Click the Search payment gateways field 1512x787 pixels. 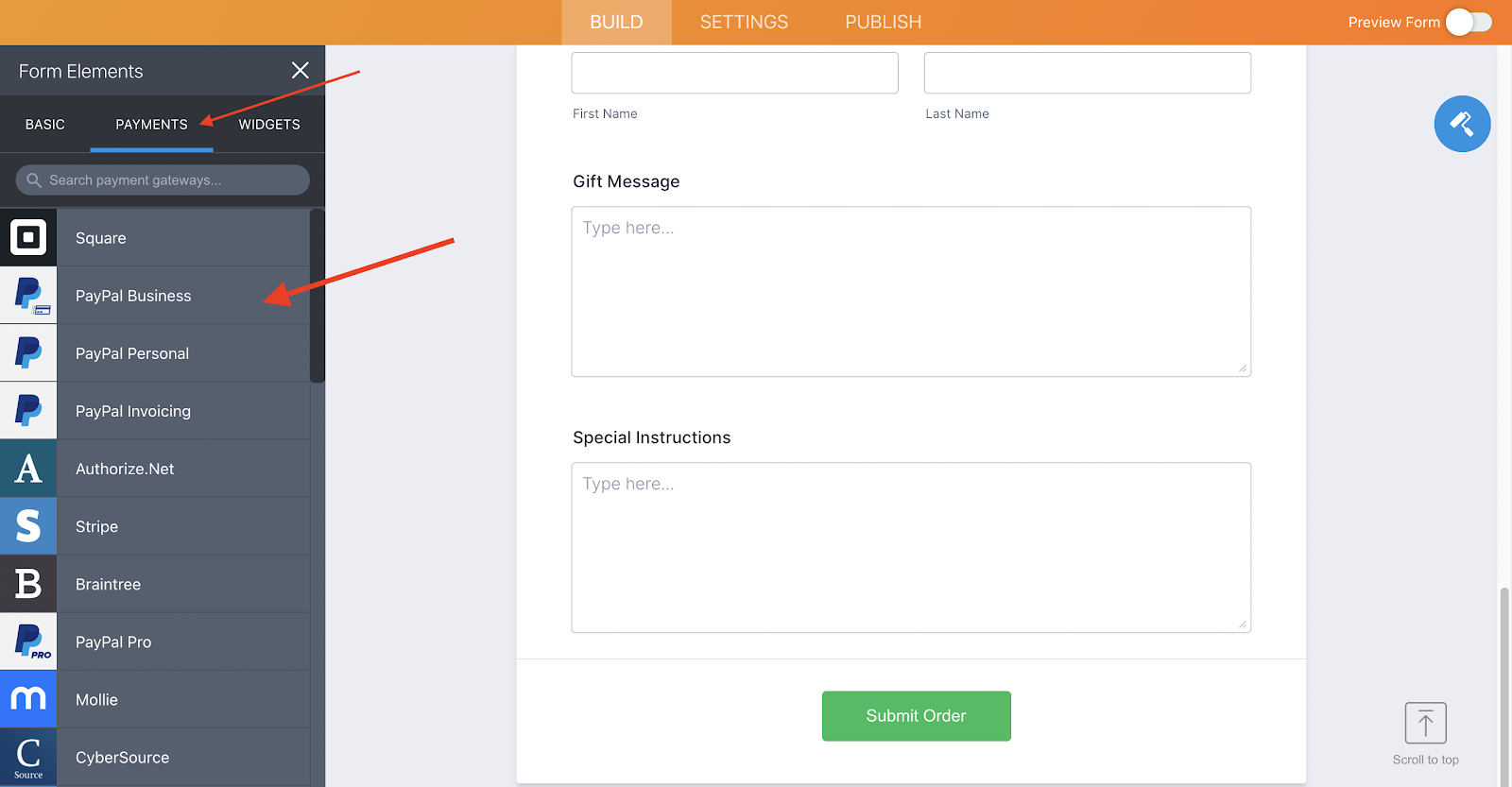click(163, 180)
